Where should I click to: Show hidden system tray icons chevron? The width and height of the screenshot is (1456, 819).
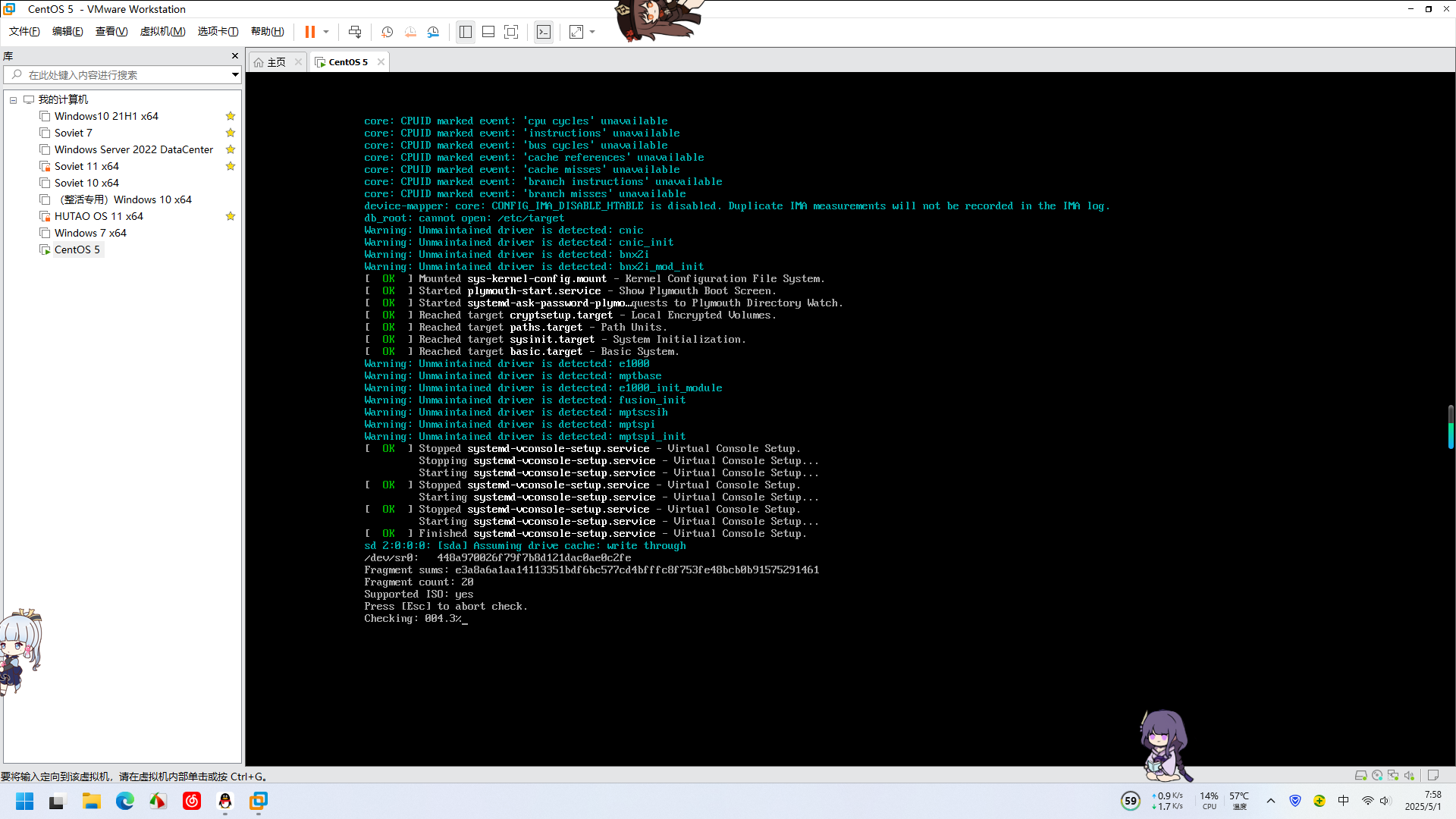[x=1271, y=801]
